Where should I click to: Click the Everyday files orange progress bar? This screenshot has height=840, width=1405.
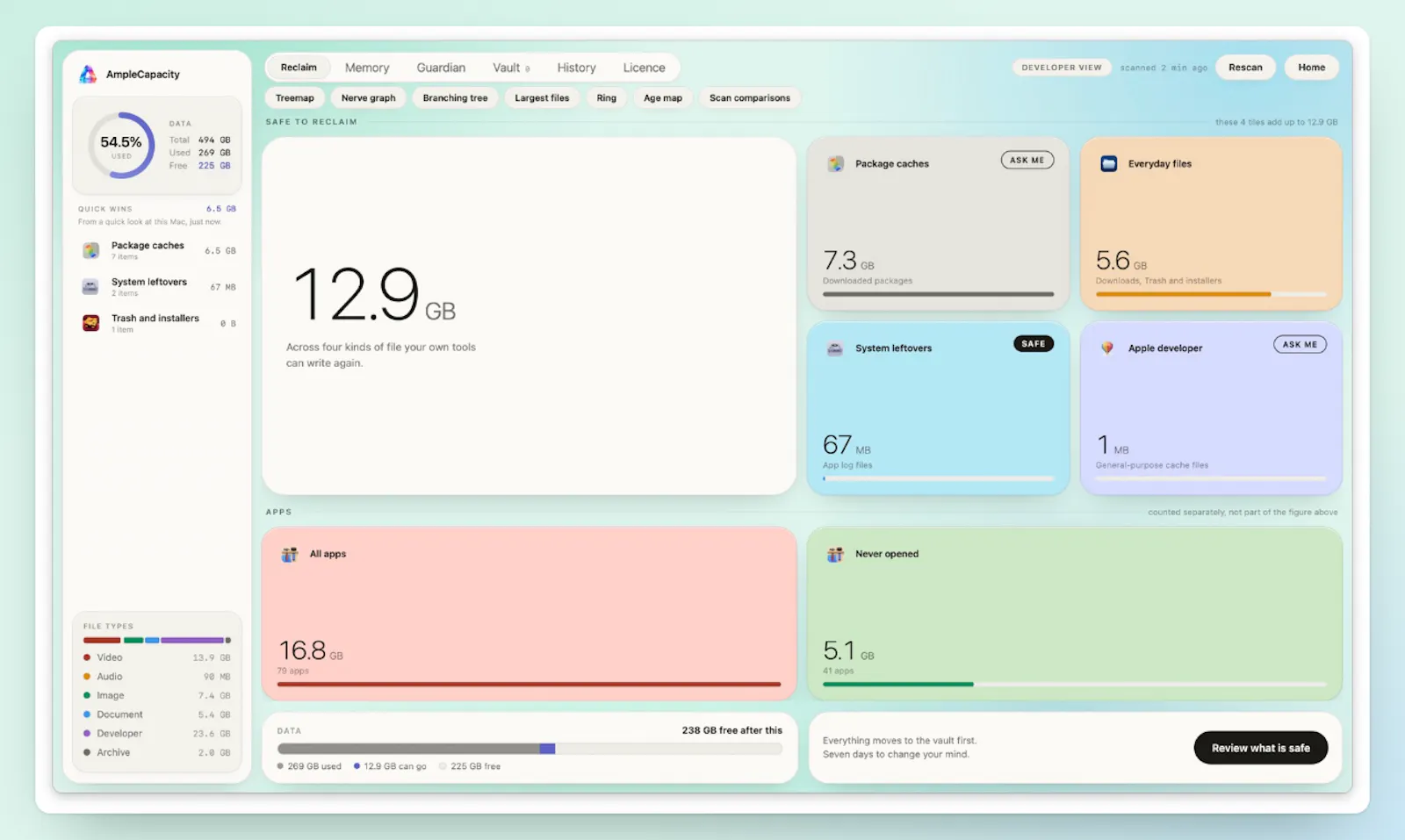pos(1211,294)
